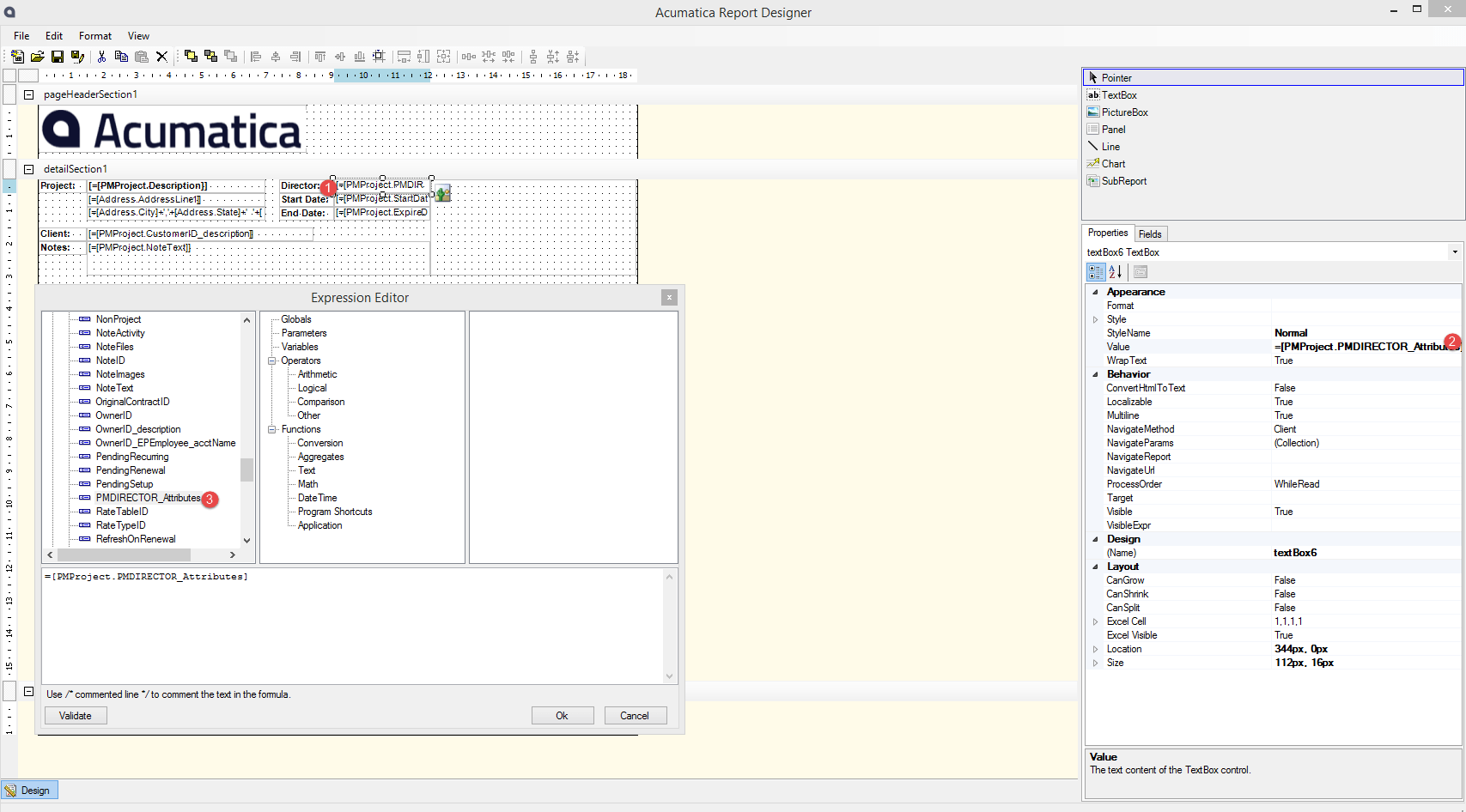The image size is (1466, 812).
Task: Click the Validate button
Action: 76,716
